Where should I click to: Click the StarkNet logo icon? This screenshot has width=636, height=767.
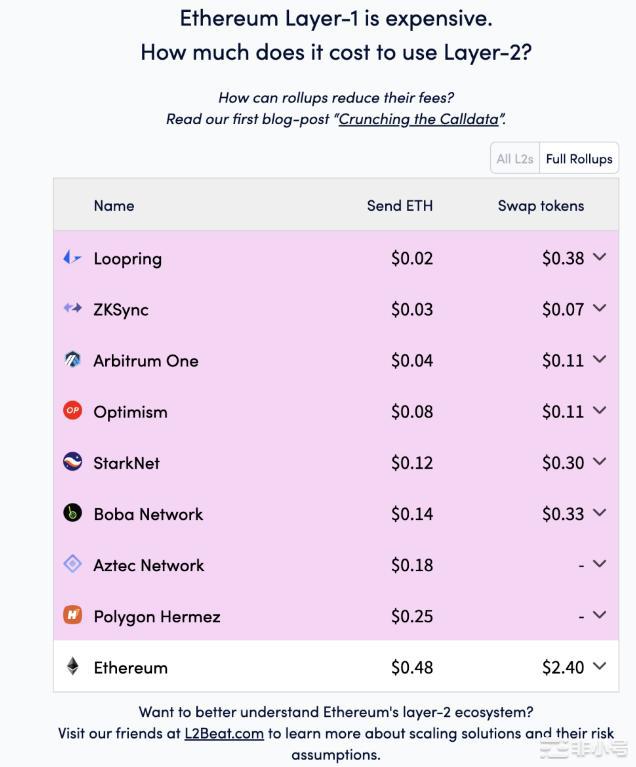[x=72, y=462]
